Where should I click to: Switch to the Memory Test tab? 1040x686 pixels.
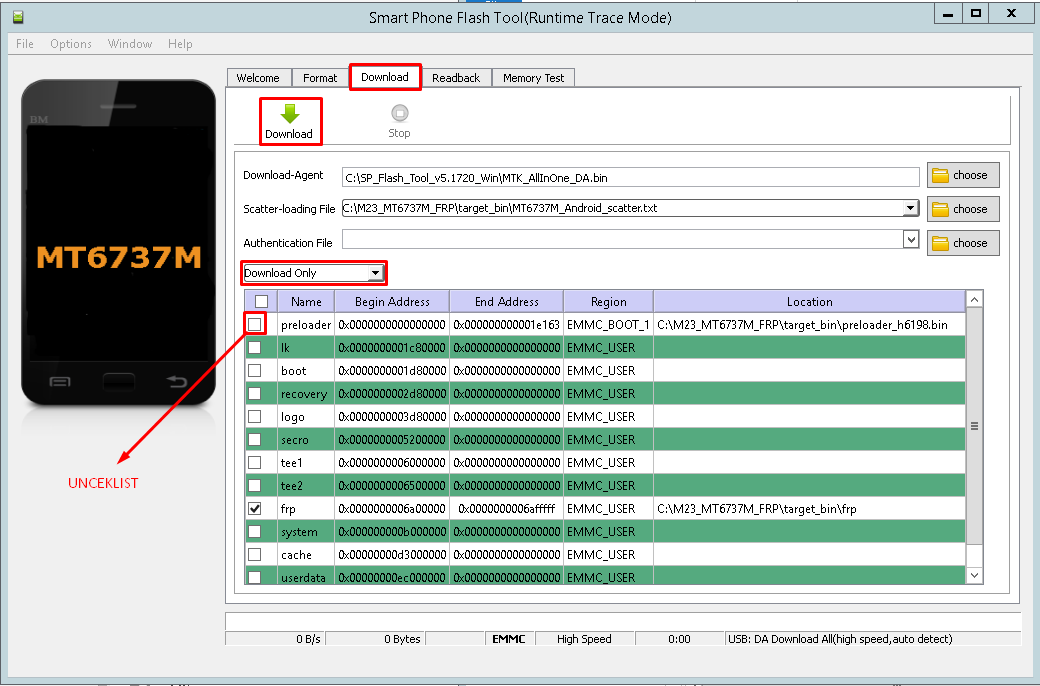[533, 77]
